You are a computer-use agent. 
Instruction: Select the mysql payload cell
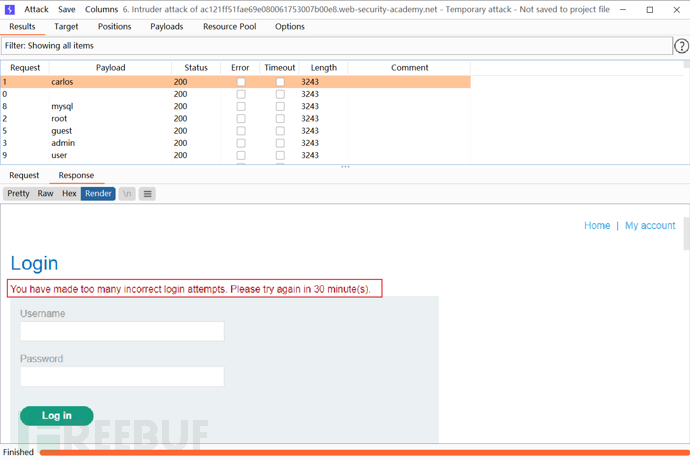tap(110, 107)
